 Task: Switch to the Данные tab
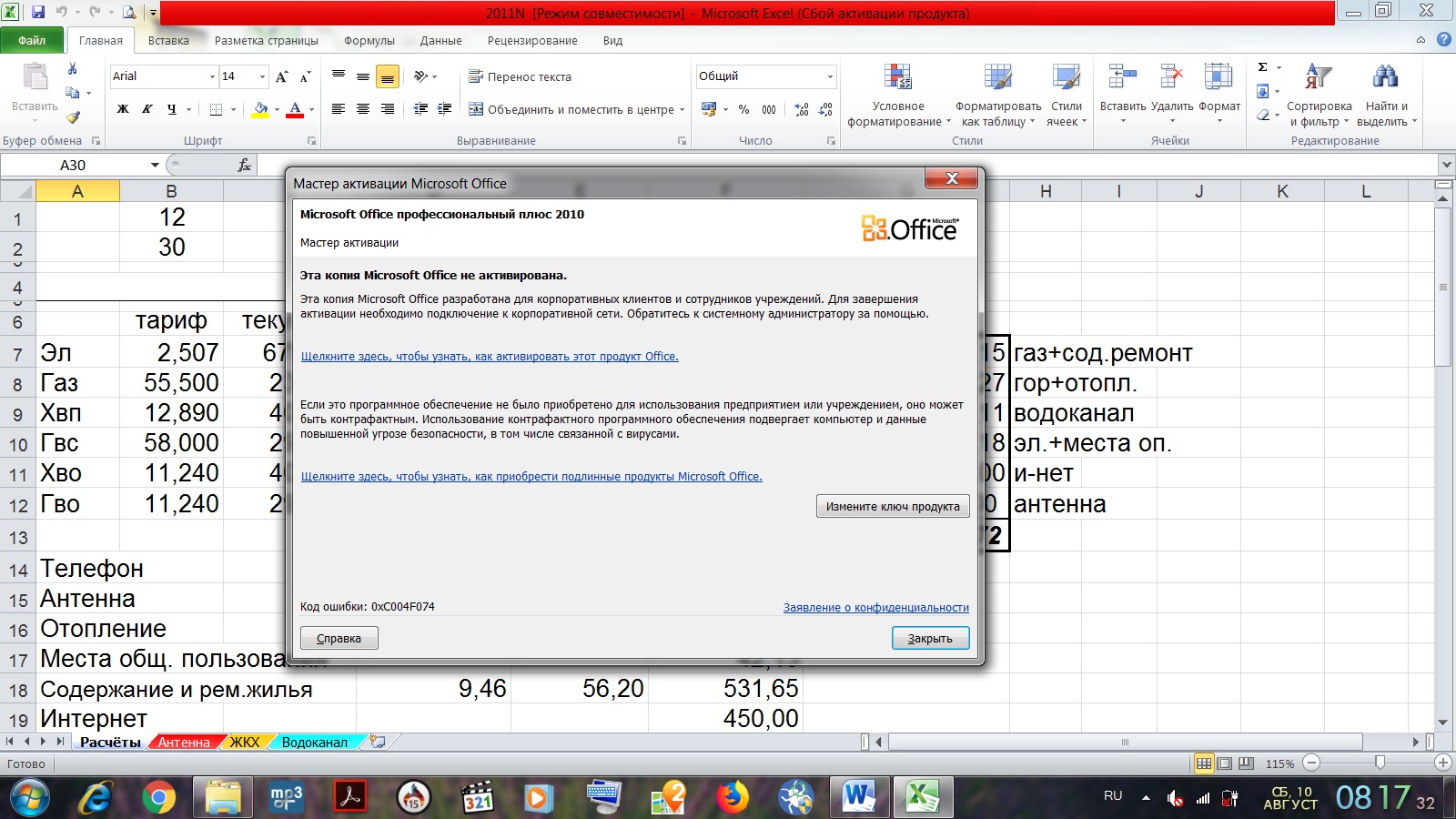(441, 40)
